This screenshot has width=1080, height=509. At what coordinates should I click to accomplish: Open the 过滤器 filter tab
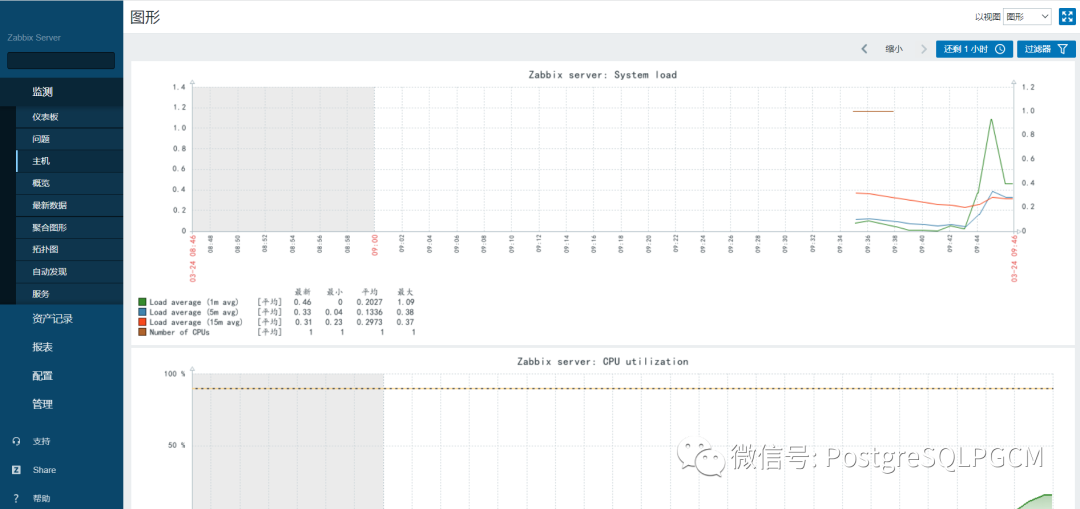[1046, 49]
